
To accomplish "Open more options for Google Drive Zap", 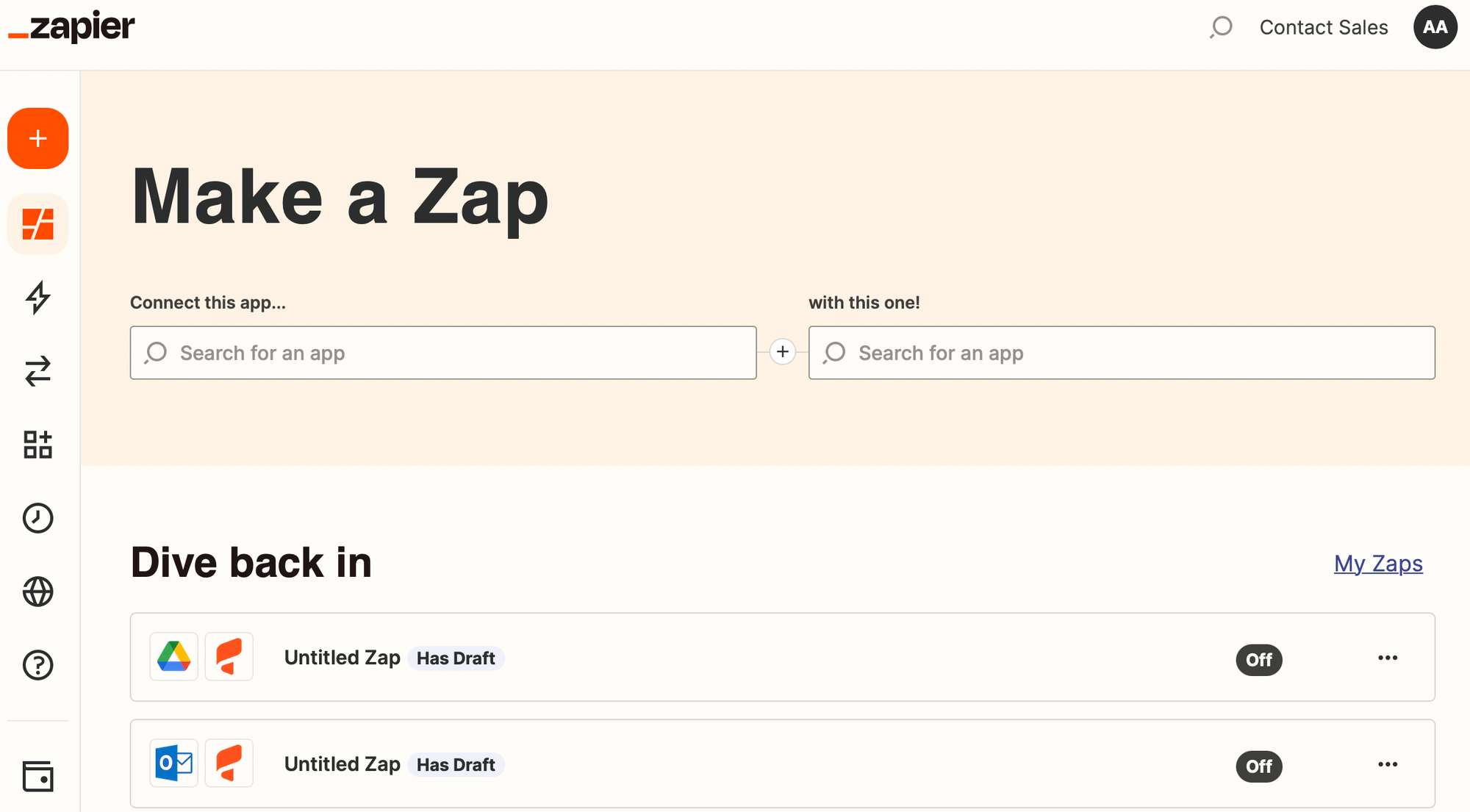I will pos(1388,658).
